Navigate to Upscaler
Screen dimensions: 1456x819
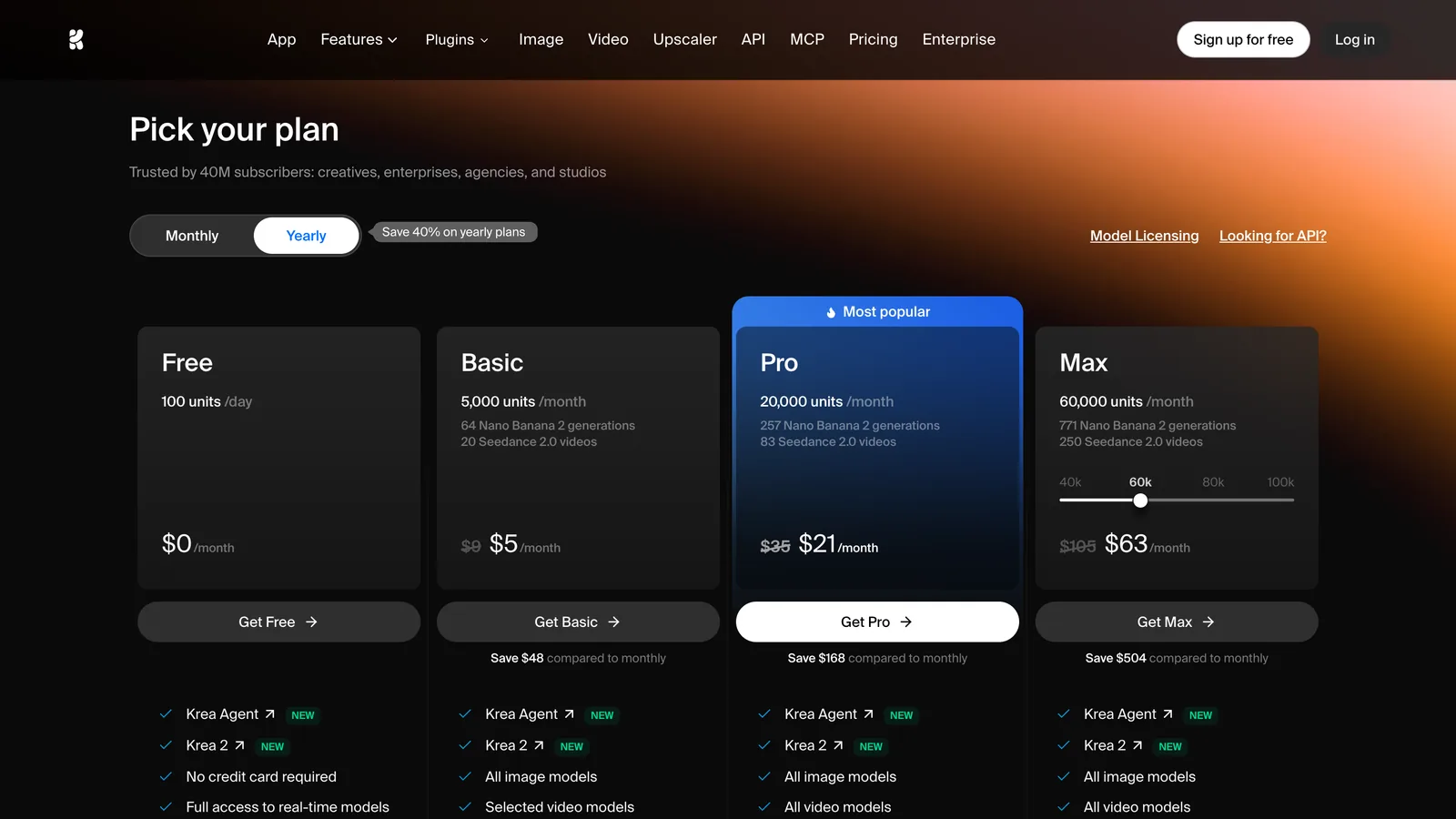pyautogui.click(x=685, y=39)
